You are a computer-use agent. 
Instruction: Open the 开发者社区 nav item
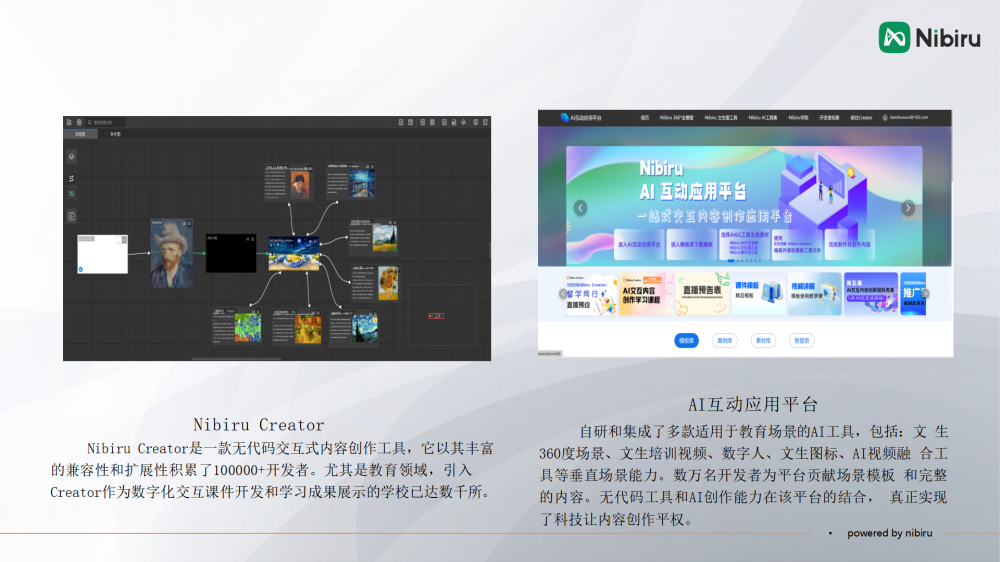[829, 117]
